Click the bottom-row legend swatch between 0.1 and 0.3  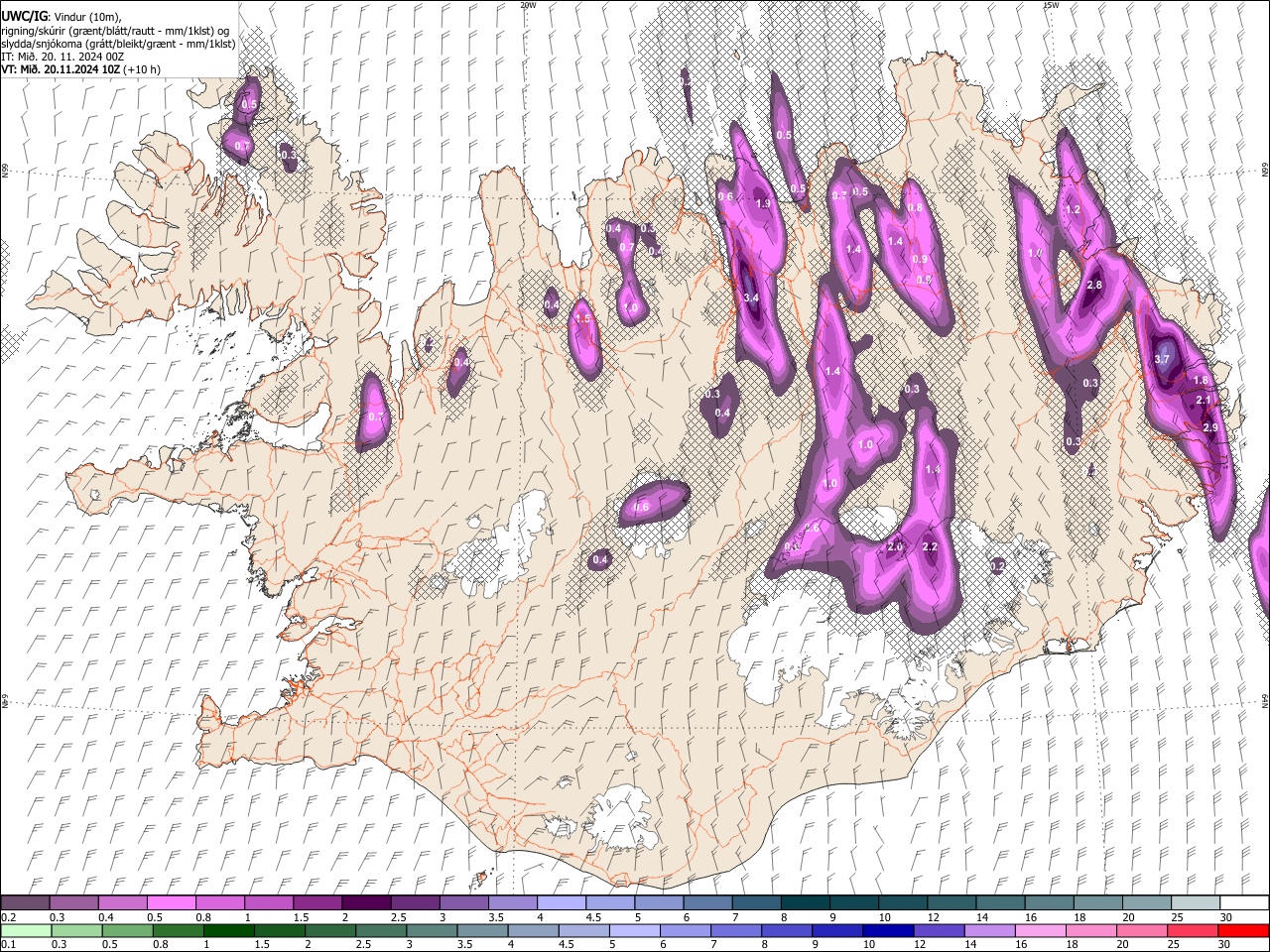[x=25, y=930]
